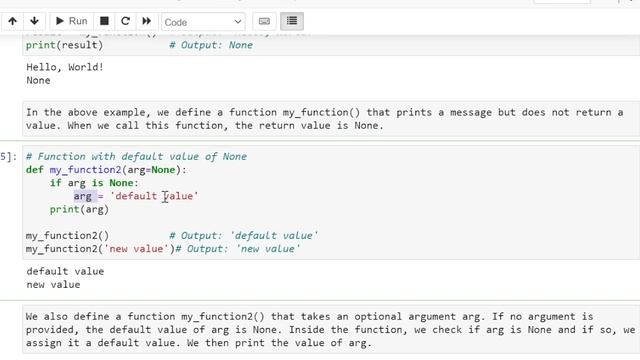
Task: Move the selected cell down
Action: tap(34, 21)
